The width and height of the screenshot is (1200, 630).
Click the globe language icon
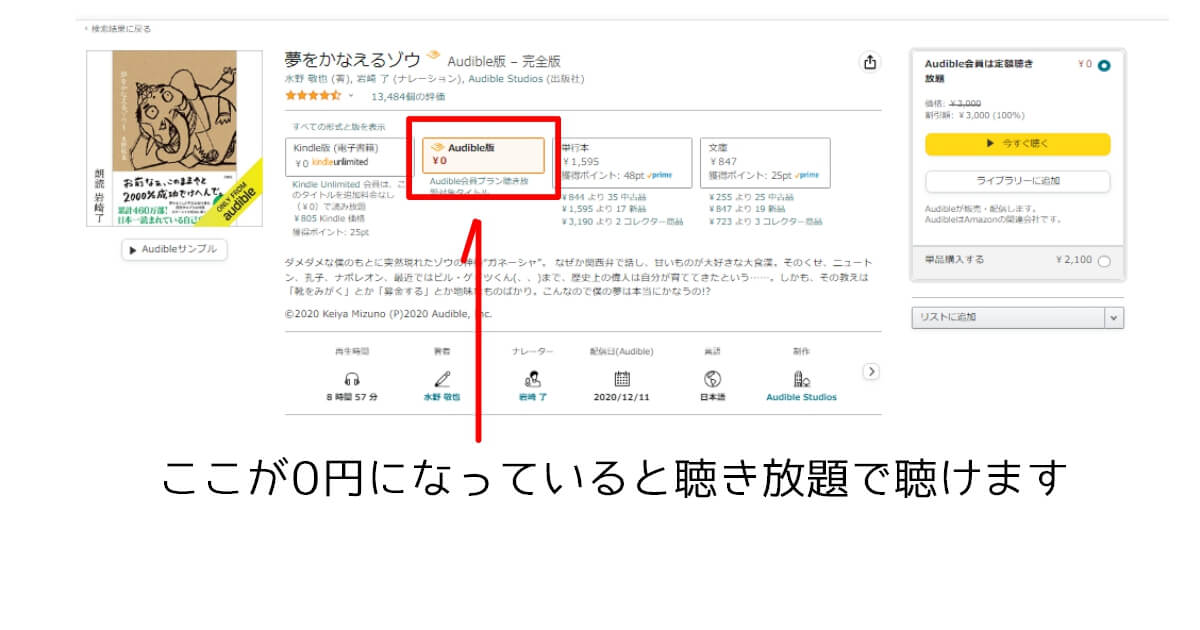click(713, 379)
